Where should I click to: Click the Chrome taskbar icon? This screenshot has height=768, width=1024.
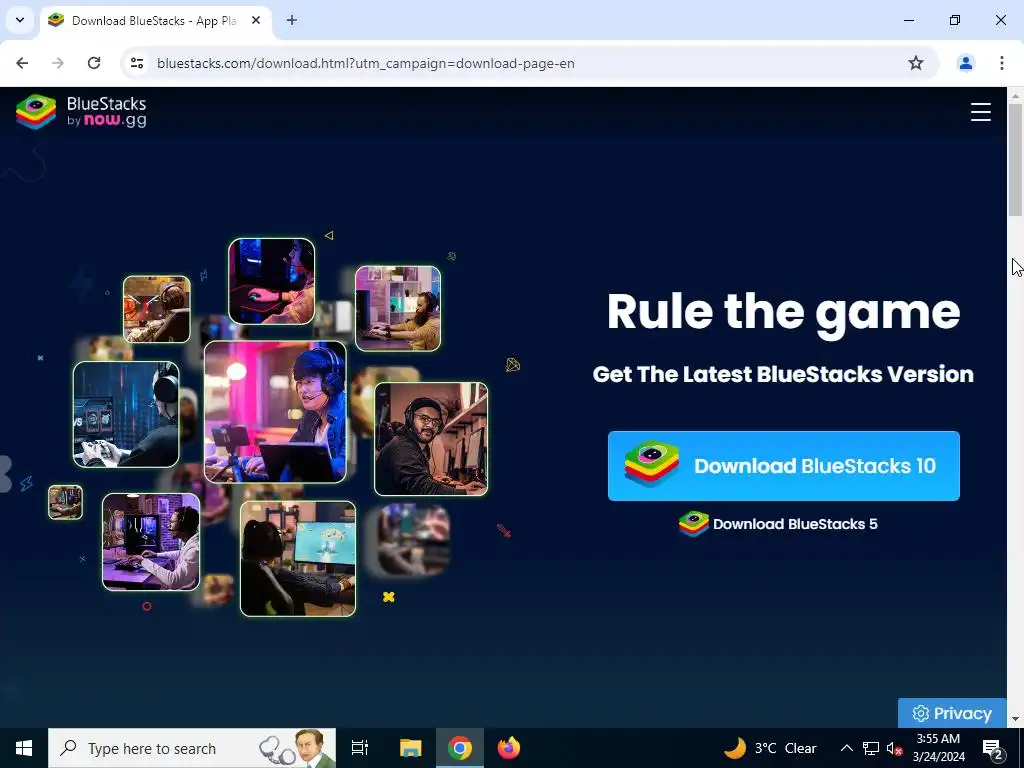click(460, 748)
